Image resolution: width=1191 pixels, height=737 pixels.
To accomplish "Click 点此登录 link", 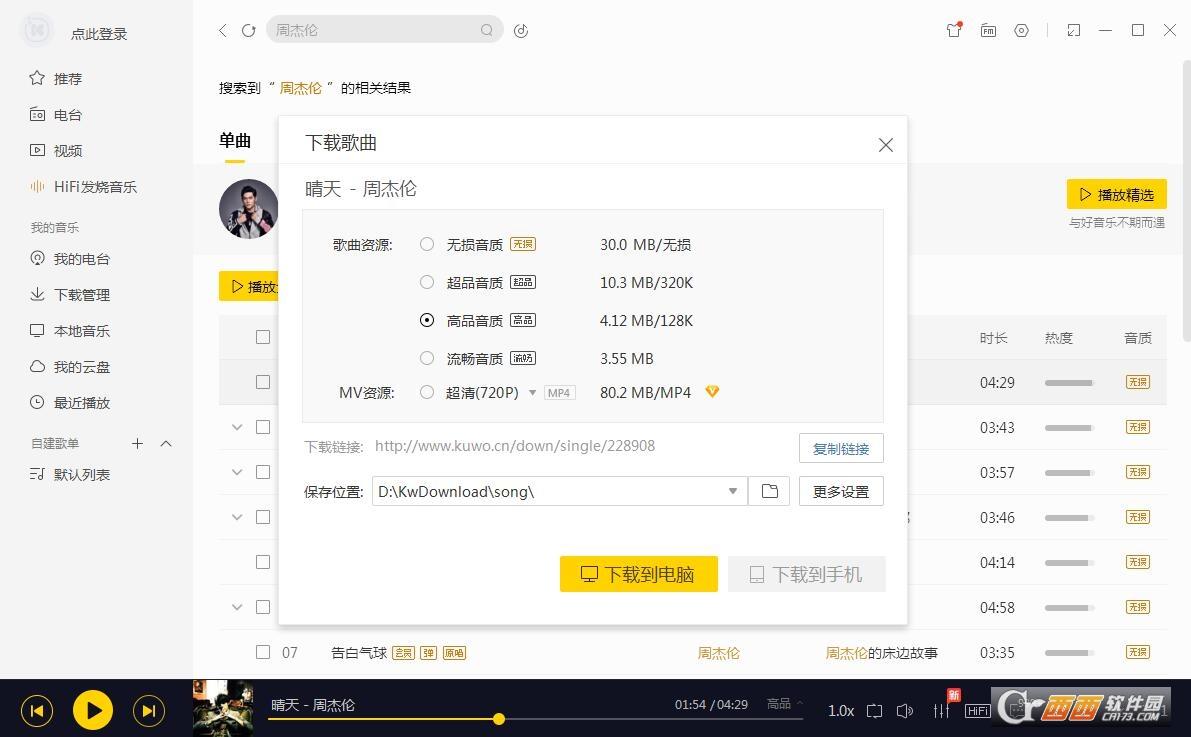I will (99, 33).
